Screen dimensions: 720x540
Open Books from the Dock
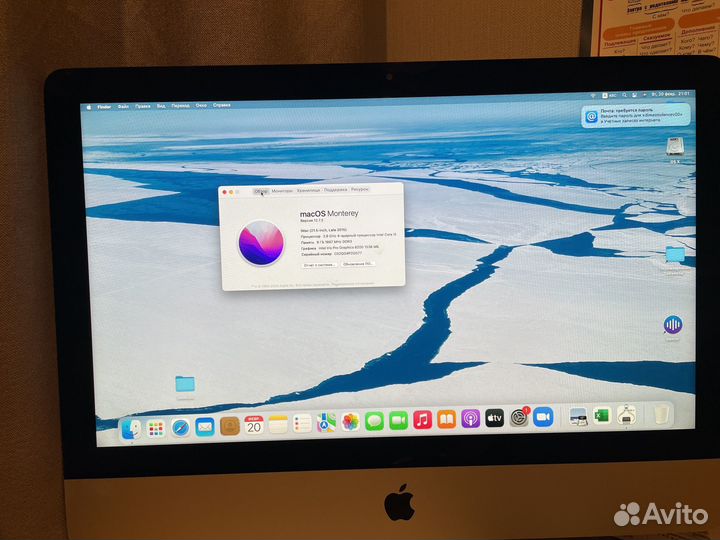[x=446, y=419]
